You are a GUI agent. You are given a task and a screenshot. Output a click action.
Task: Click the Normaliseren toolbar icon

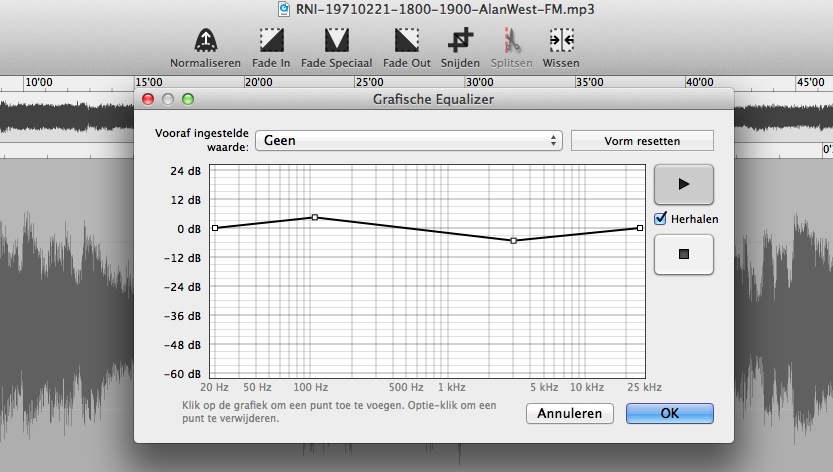click(x=205, y=40)
